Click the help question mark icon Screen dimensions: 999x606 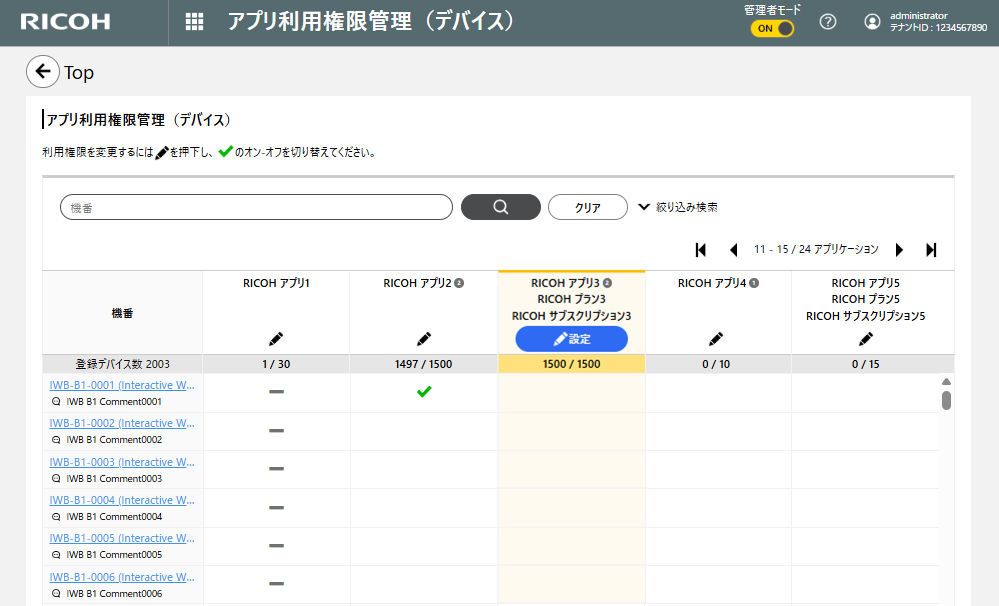(828, 22)
